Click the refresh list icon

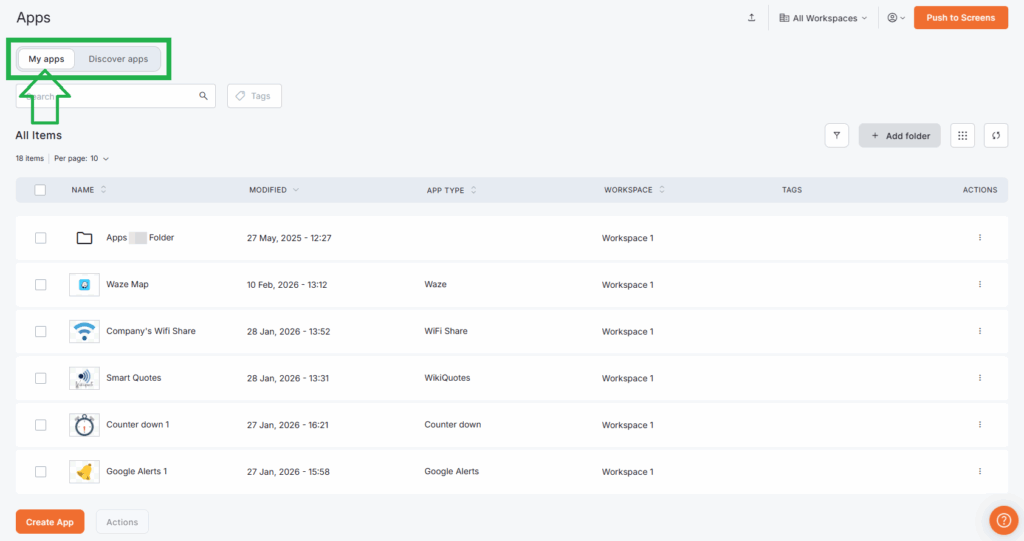point(995,136)
